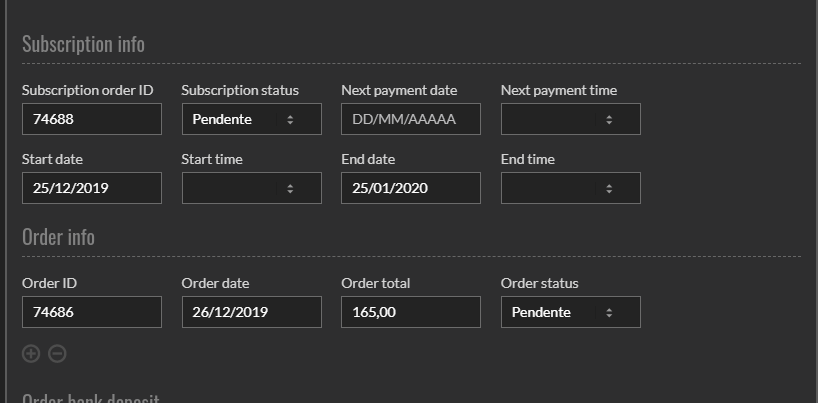Select the Order total field
The width and height of the screenshot is (818, 403).
tap(410, 312)
